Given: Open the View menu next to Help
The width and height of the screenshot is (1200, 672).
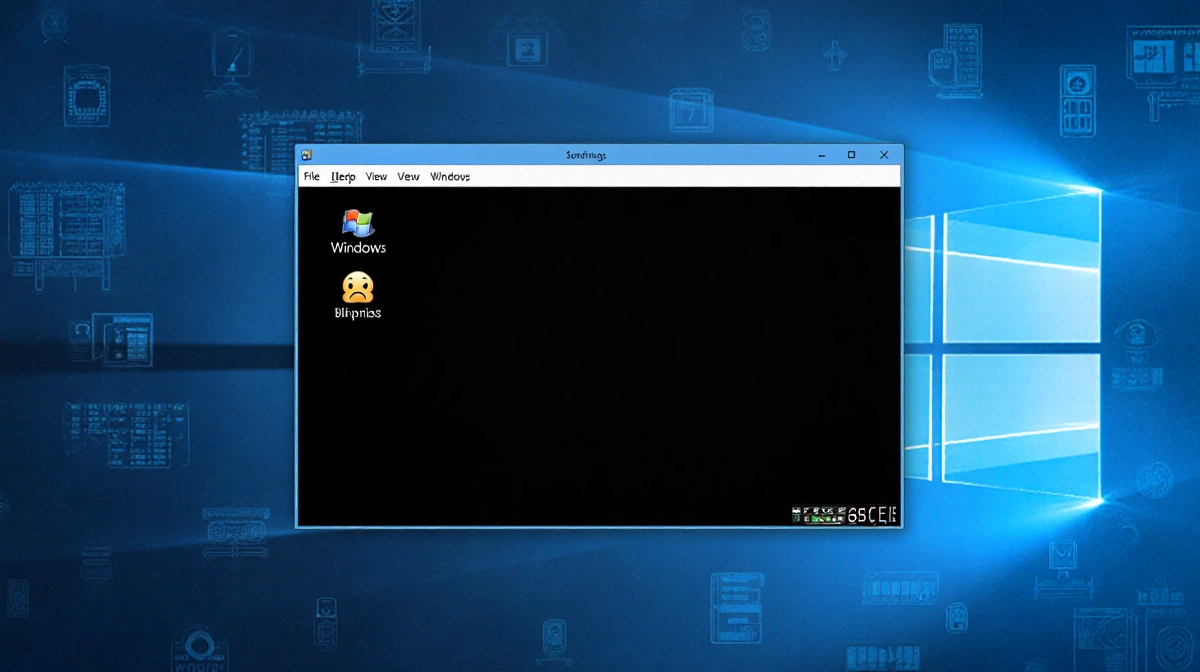Looking at the screenshot, I should pyautogui.click(x=376, y=177).
